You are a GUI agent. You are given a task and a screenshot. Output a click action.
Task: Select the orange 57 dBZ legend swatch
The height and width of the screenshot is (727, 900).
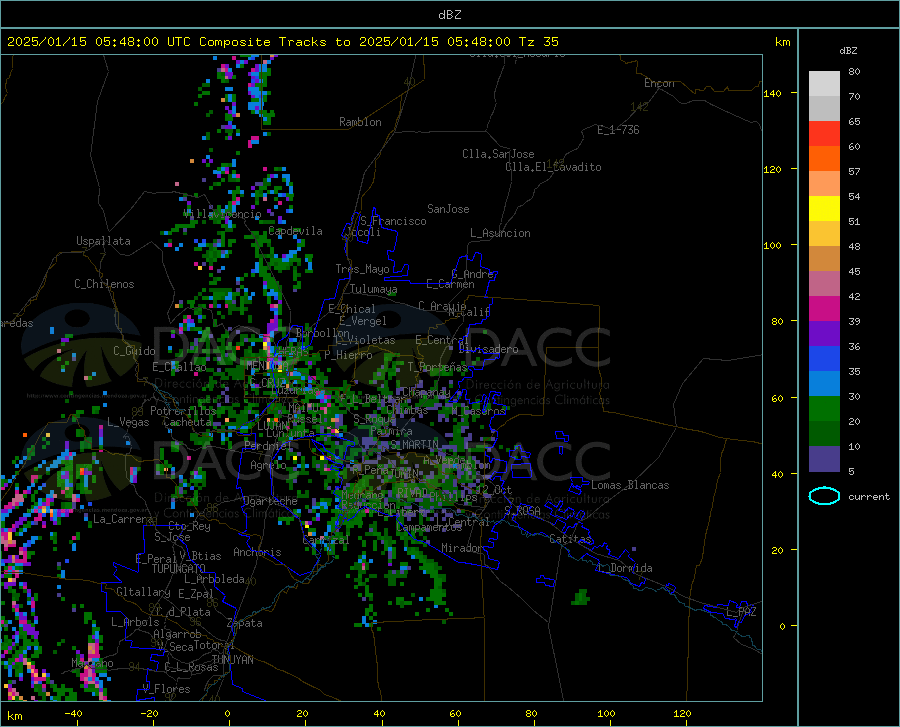coord(824,159)
